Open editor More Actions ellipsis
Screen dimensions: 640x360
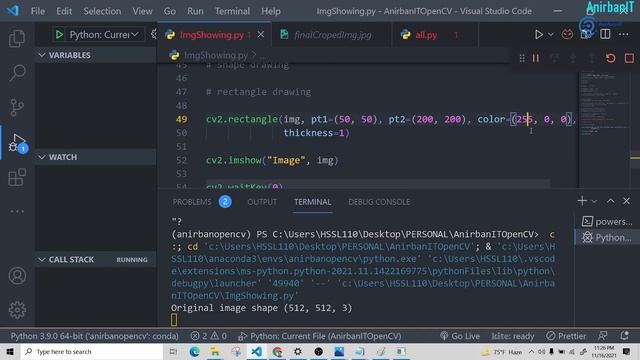(623, 35)
